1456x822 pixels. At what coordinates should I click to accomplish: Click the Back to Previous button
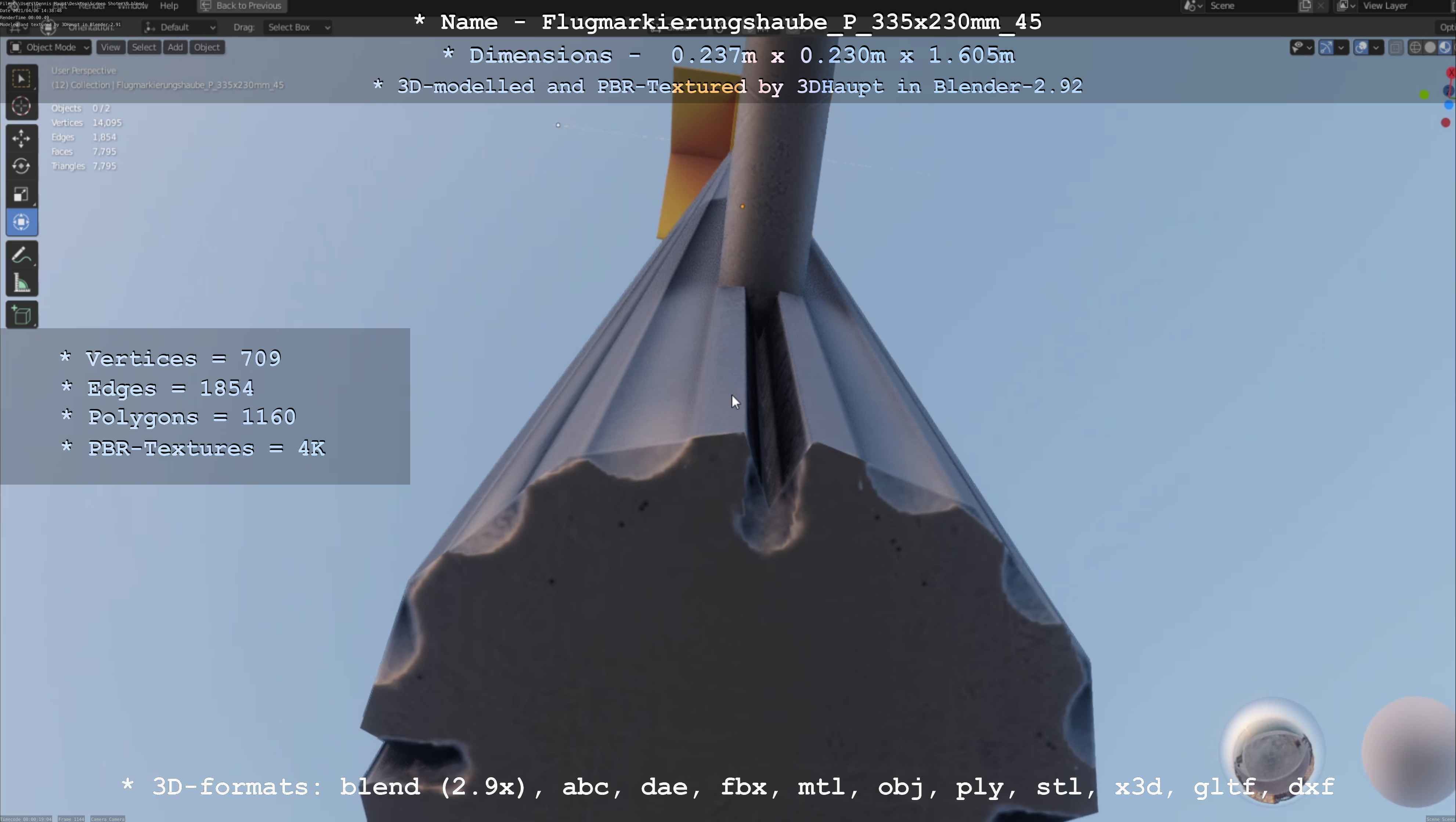click(x=242, y=6)
